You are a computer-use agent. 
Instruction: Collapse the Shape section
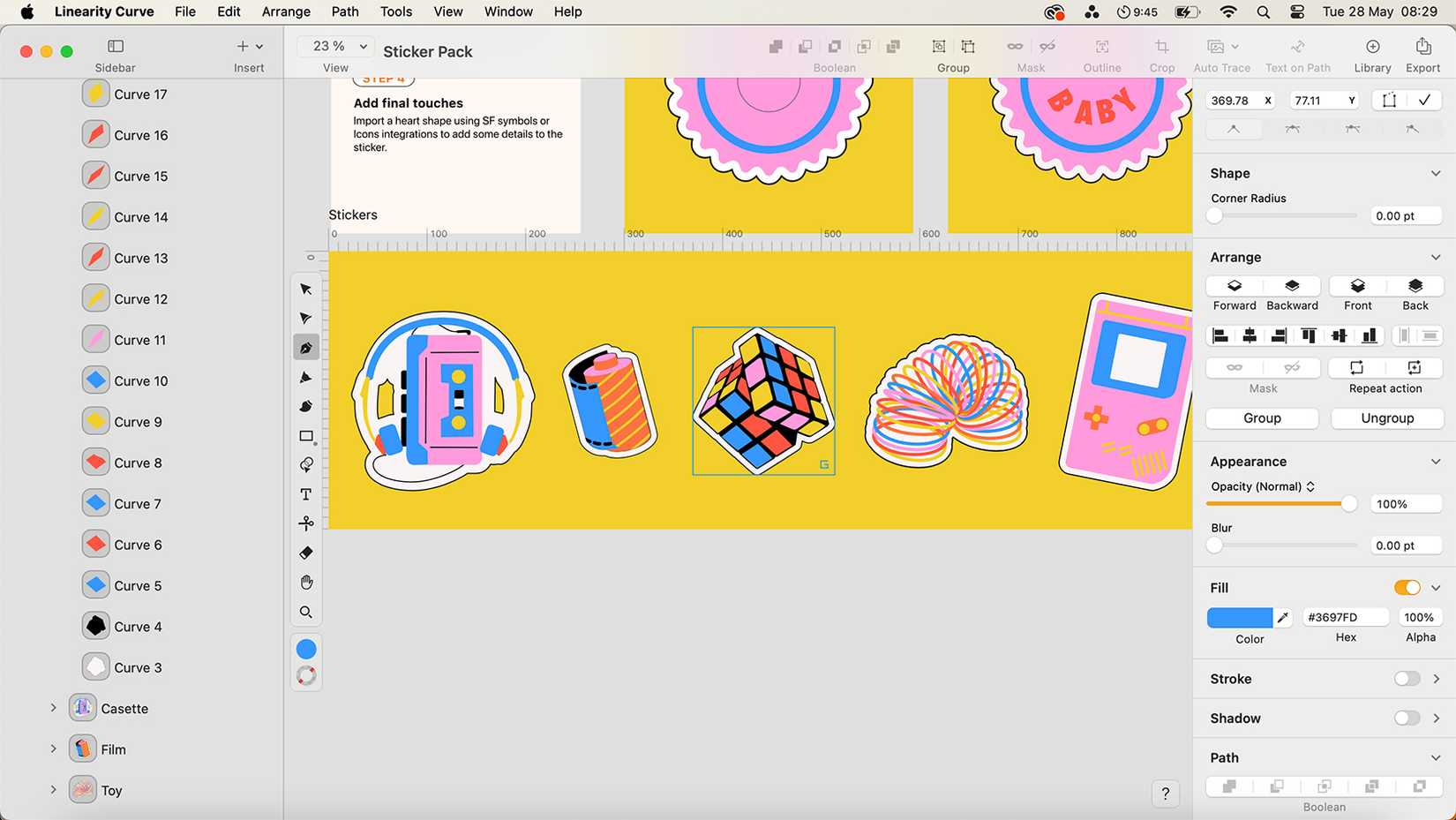tap(1436, 173)
